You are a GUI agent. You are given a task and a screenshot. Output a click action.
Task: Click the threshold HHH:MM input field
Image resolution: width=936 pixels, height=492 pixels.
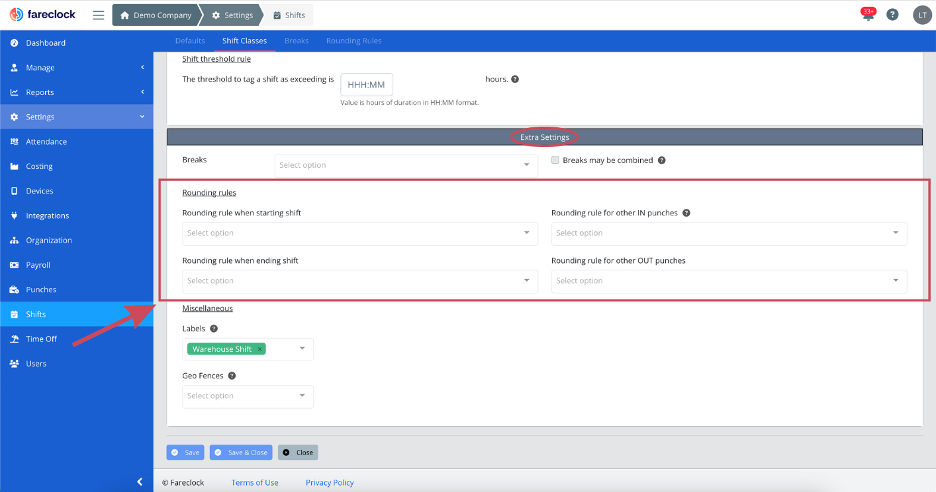[x=367, y=85]
